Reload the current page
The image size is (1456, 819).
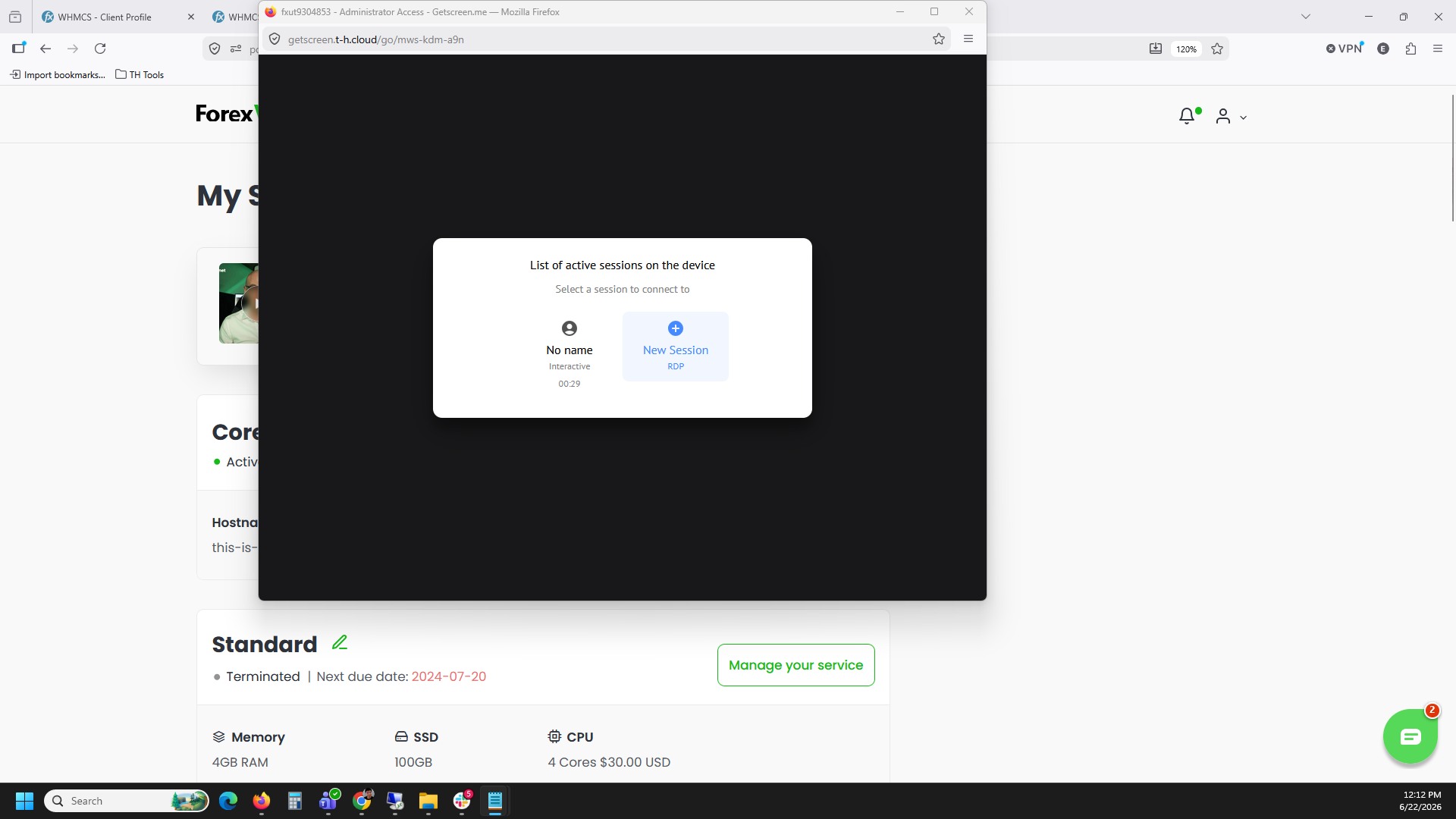coord(100,49)
